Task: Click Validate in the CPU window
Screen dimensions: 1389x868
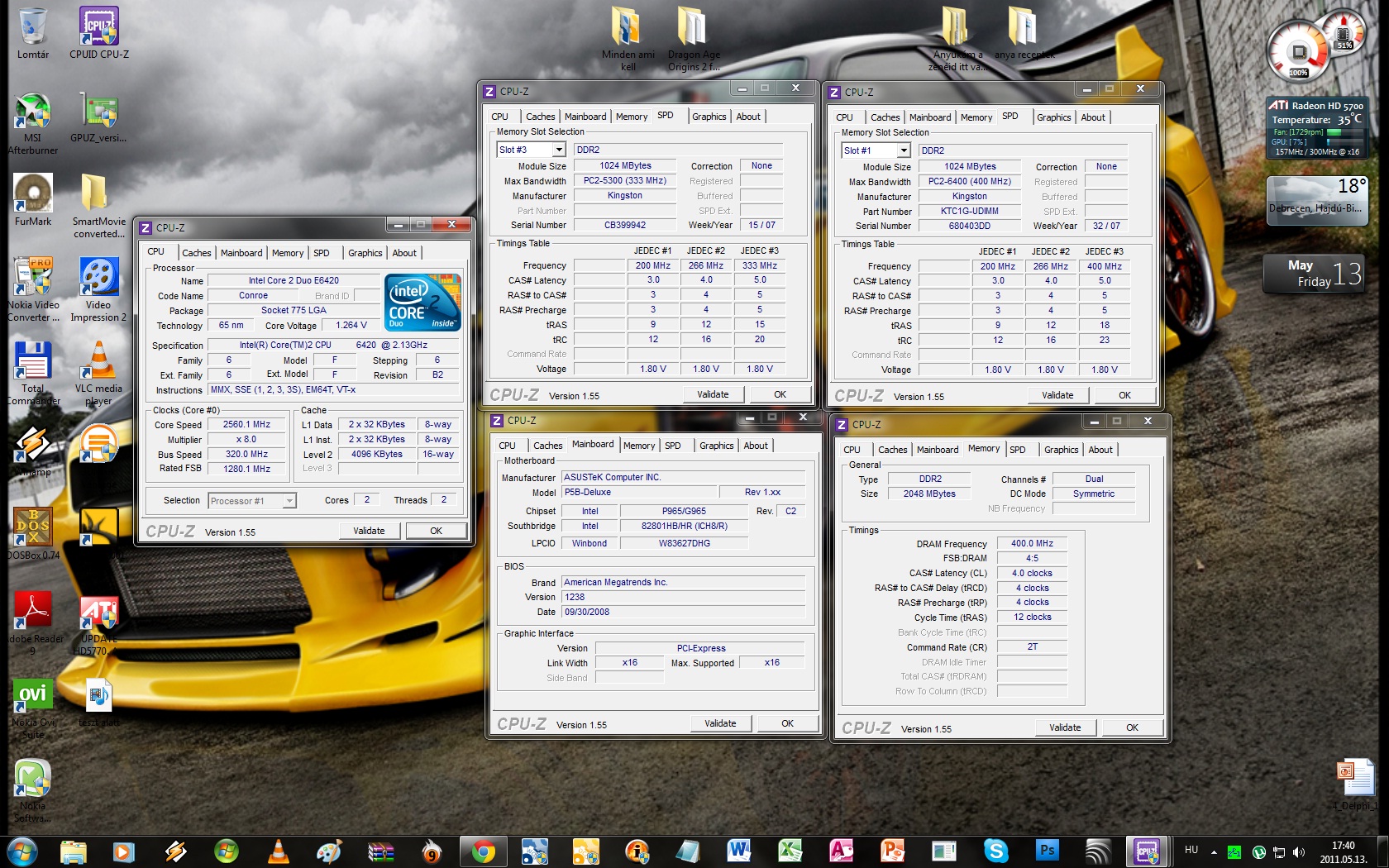Action: (369, 531)
